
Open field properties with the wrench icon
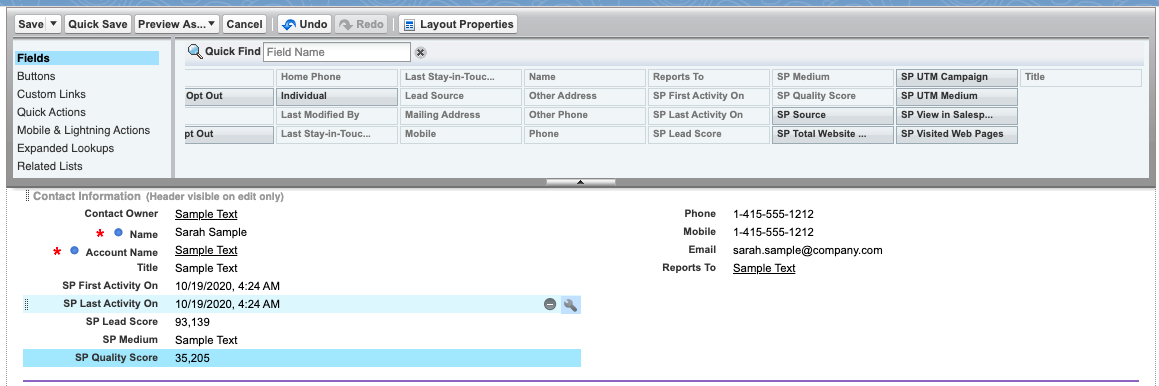point(570,304)
